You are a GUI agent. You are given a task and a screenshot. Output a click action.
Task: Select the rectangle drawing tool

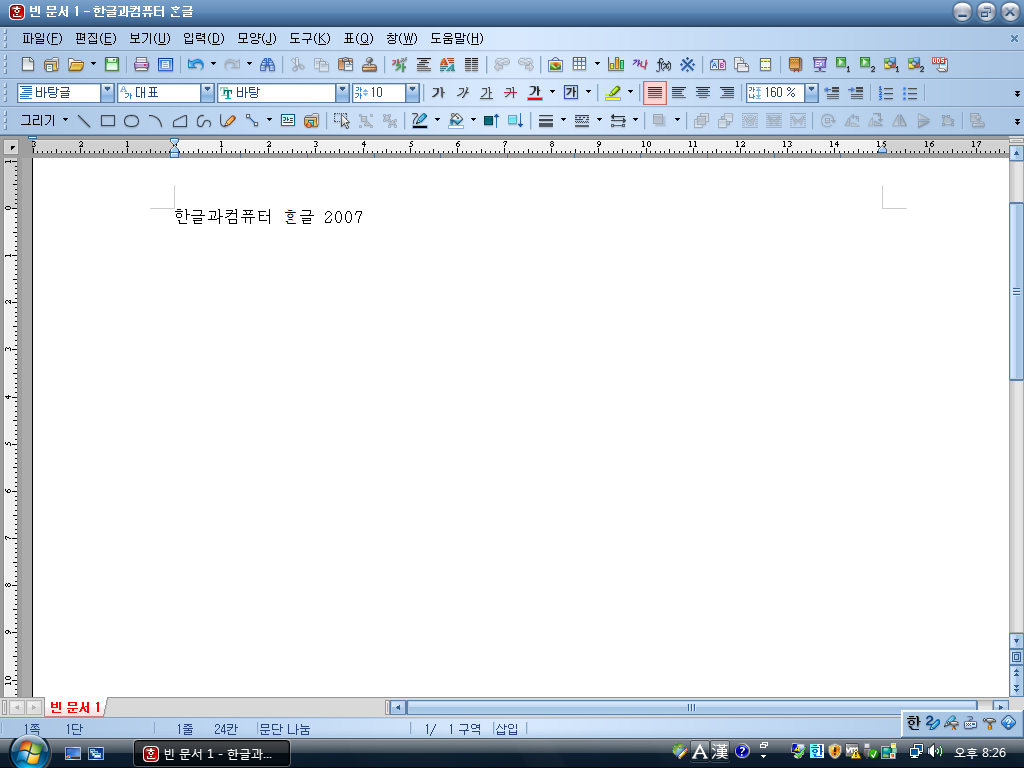tap(108, 121)
